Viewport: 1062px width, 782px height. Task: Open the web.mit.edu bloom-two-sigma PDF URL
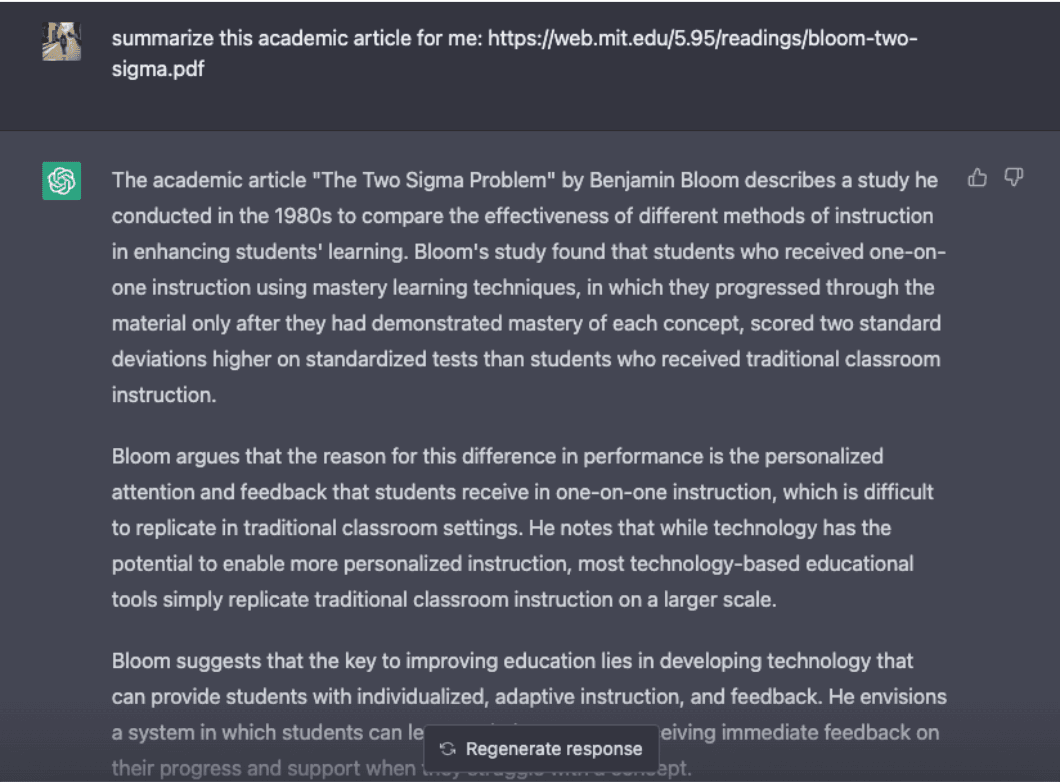pyautogui.click(x=702, y=39)
